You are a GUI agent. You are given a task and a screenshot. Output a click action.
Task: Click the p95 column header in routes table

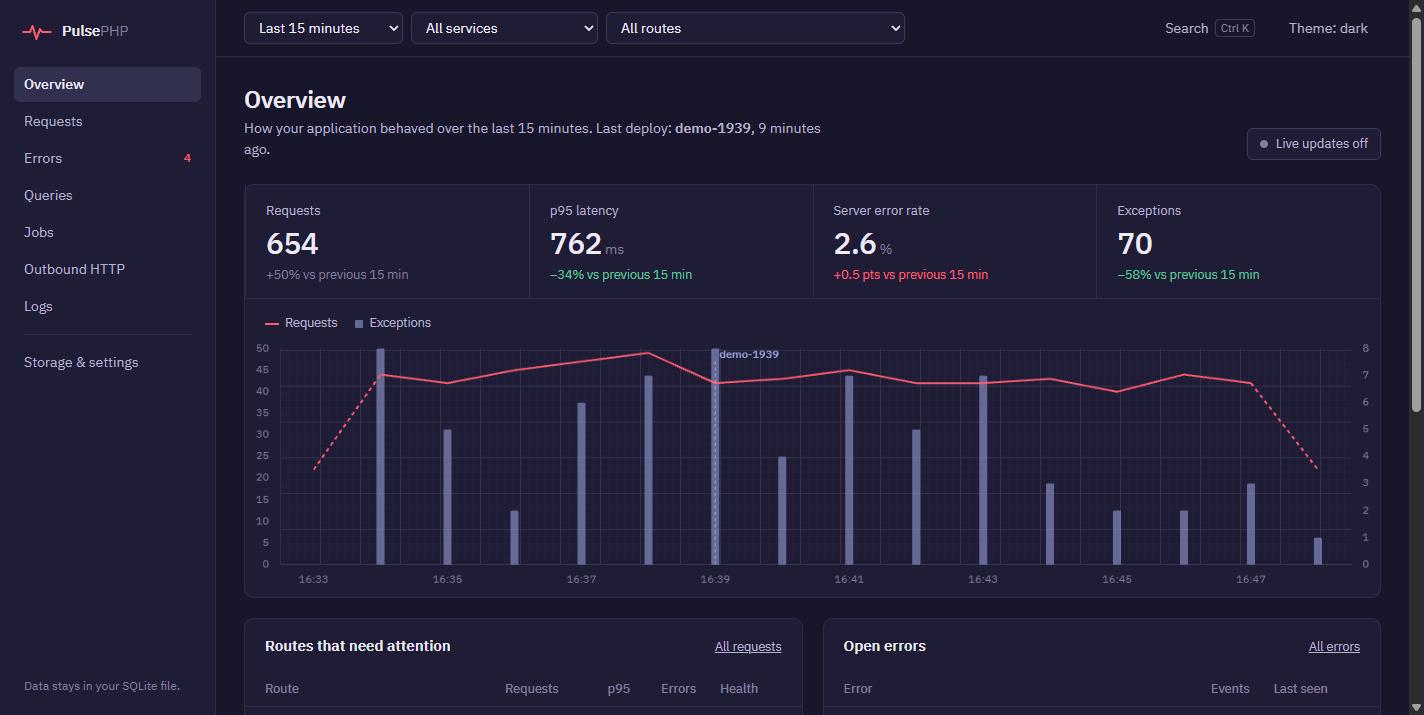(619, 689)
